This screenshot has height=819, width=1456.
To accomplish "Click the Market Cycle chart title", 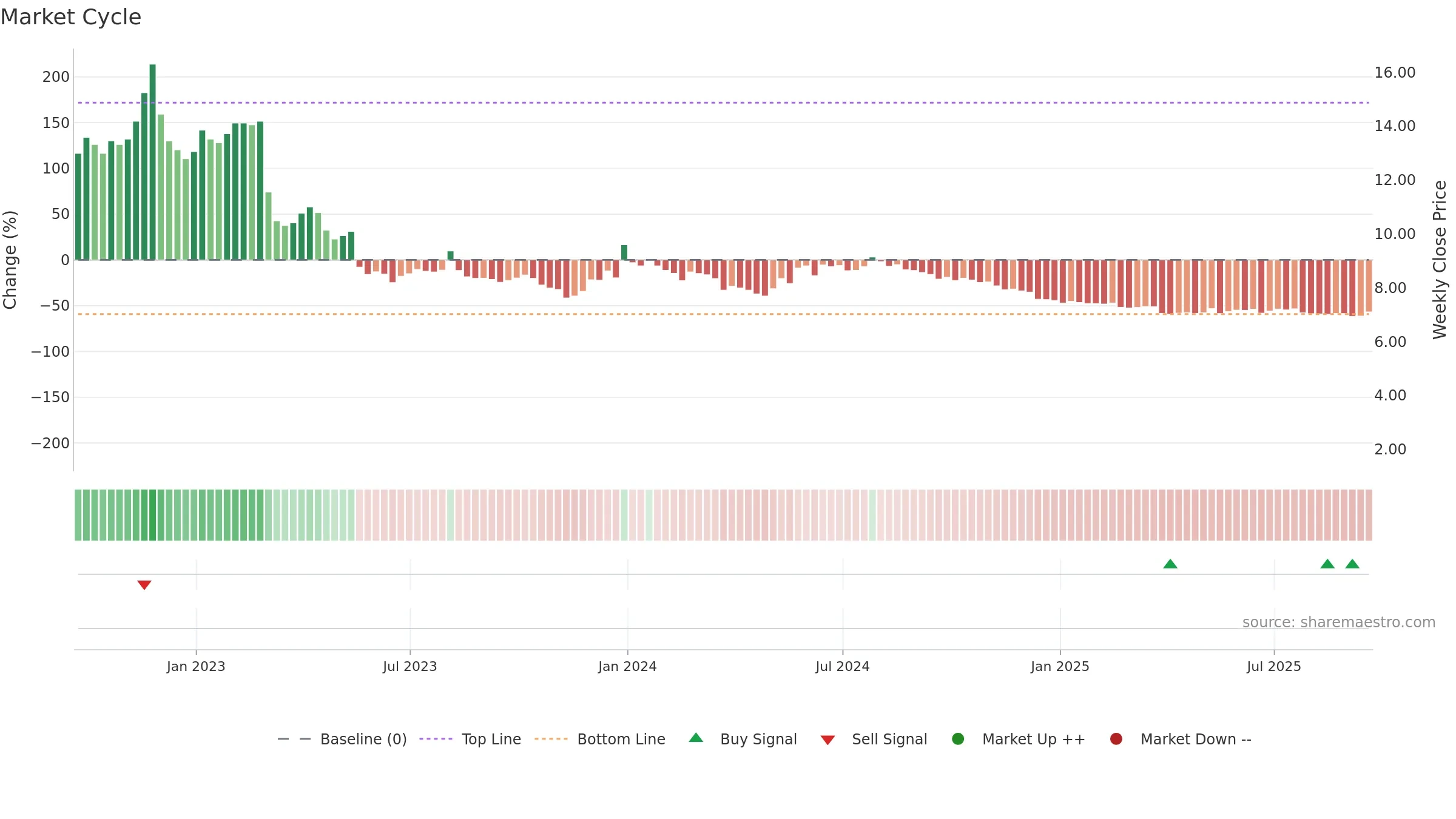I will pos(71,17).
